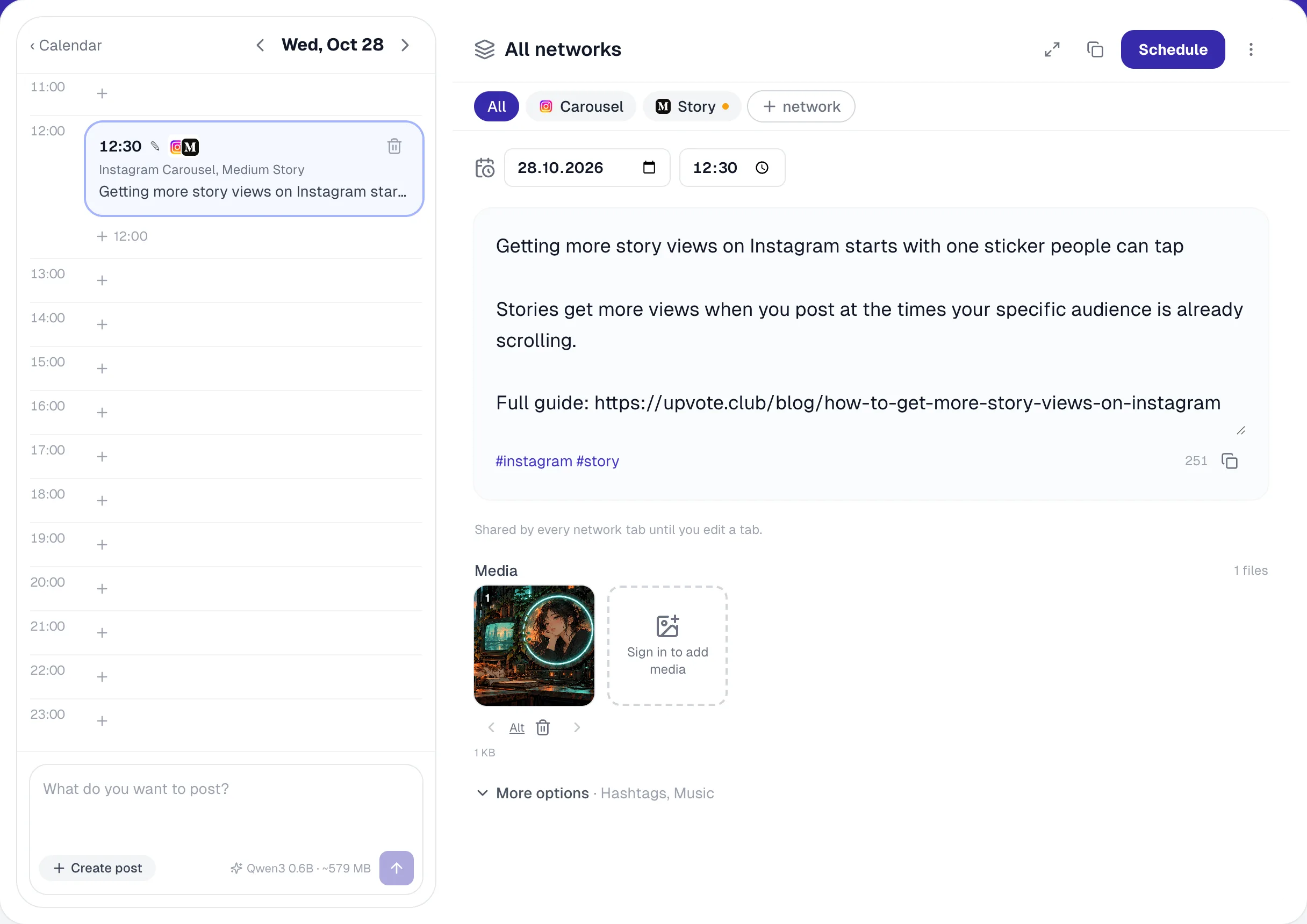The height and width of the screenshot is (924, 1307).
Task: Duplicate post using the copy icon beside Schedule
Action: 1095,49
